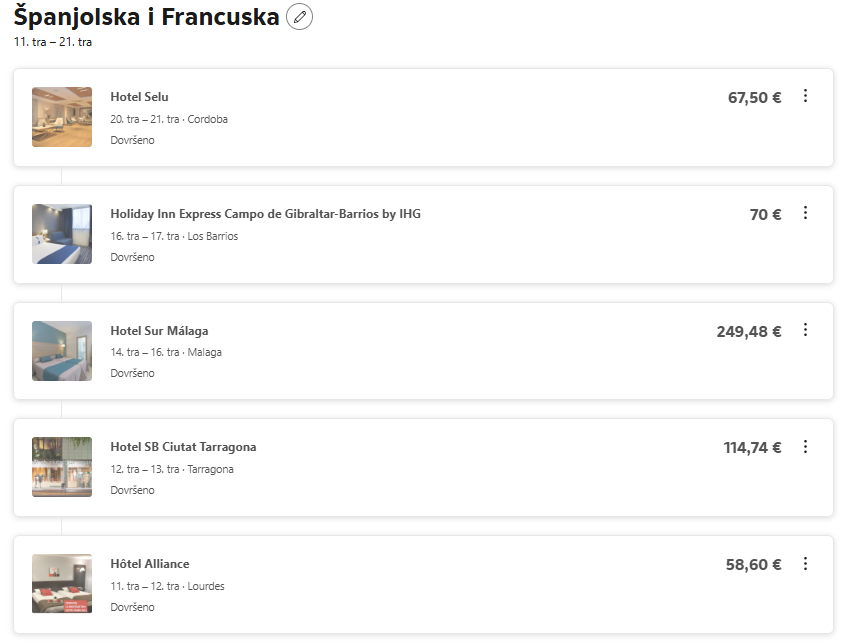Open Holiday Inn Express Campo de Gibraltar-Barrios booking
The width and height of the screenshot is (861, 644).
point(265,214)
